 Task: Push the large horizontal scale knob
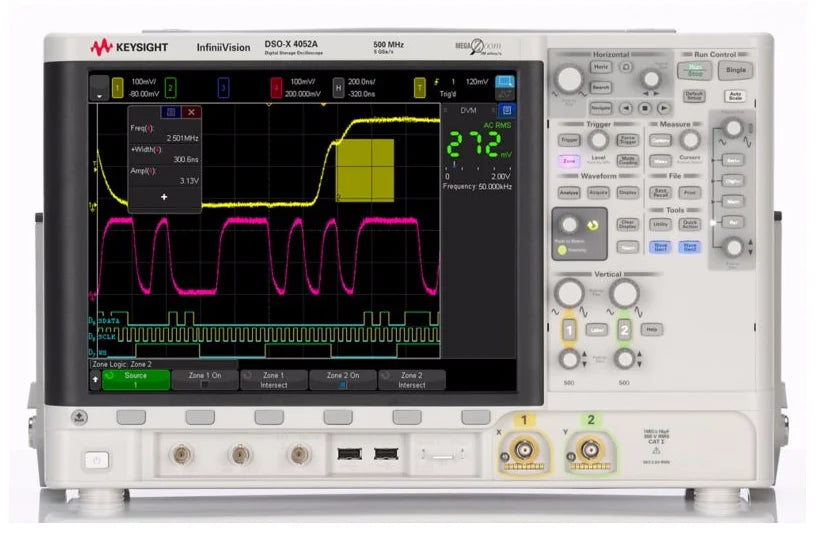point(570,79)
